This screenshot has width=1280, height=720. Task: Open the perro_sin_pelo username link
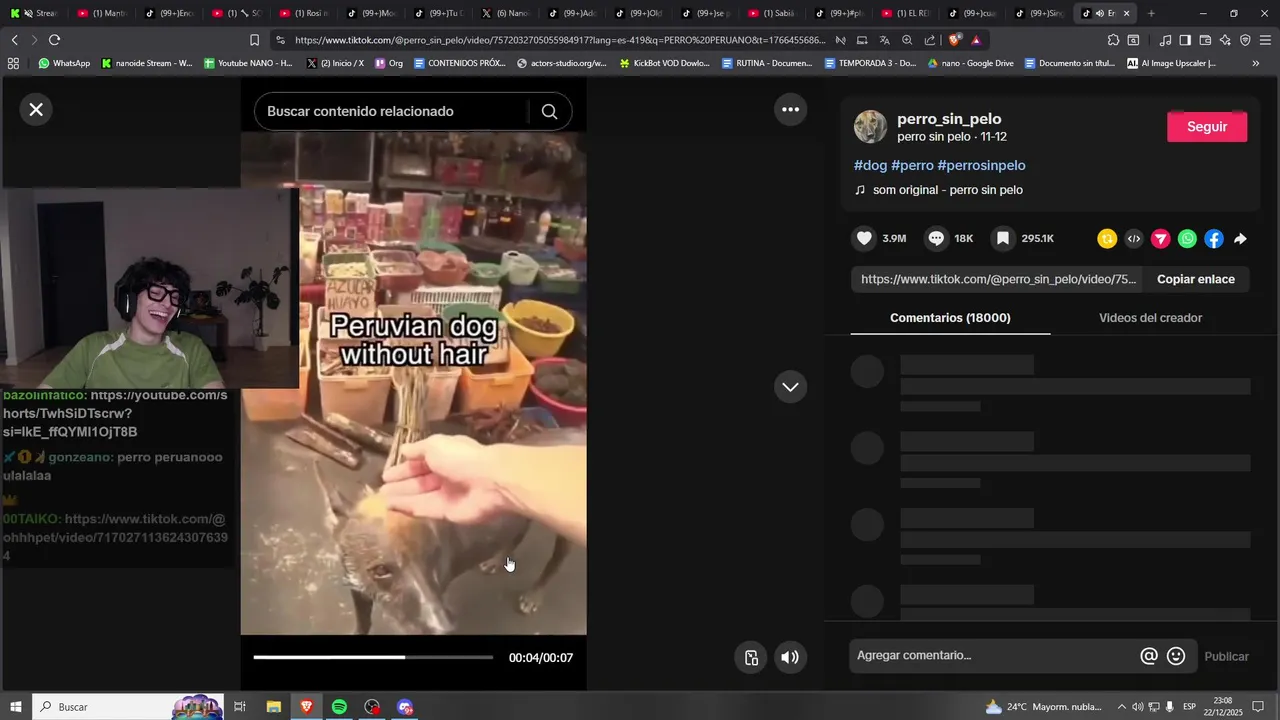pos(949,119)
